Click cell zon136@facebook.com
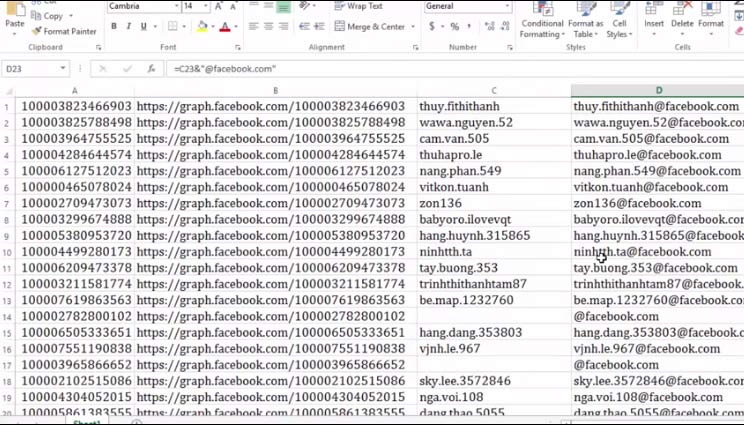744x425 pixels. 658,203
